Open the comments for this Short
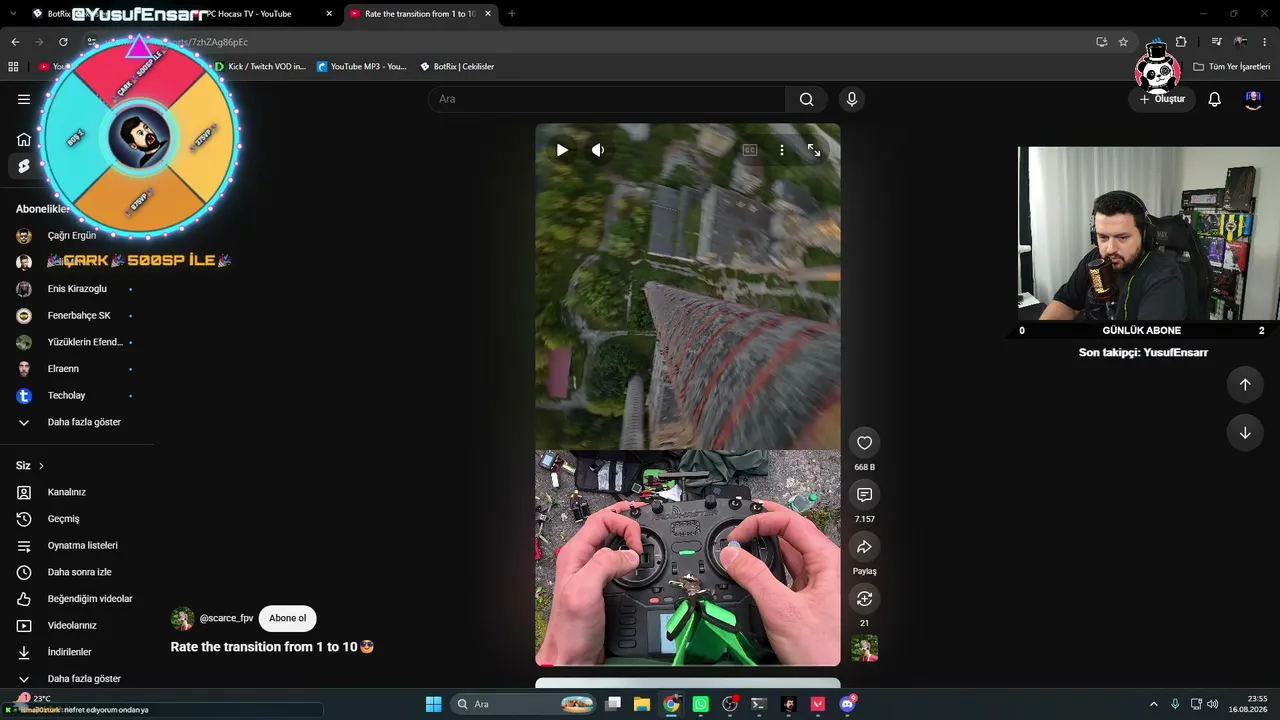The height and width of the screenshot is (720, 1280). (x=865, y=495)
